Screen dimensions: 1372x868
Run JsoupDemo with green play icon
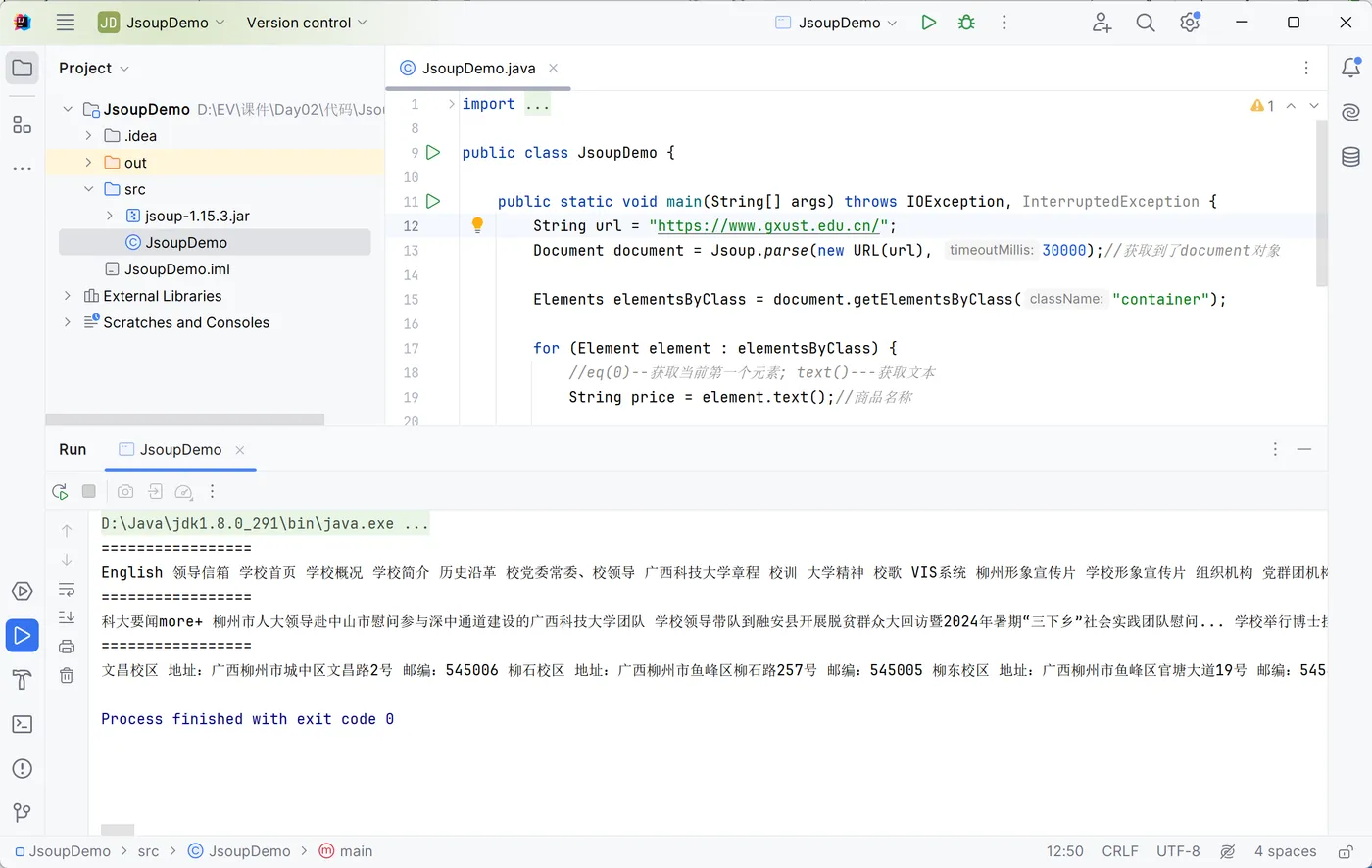(x=929, y=23)
